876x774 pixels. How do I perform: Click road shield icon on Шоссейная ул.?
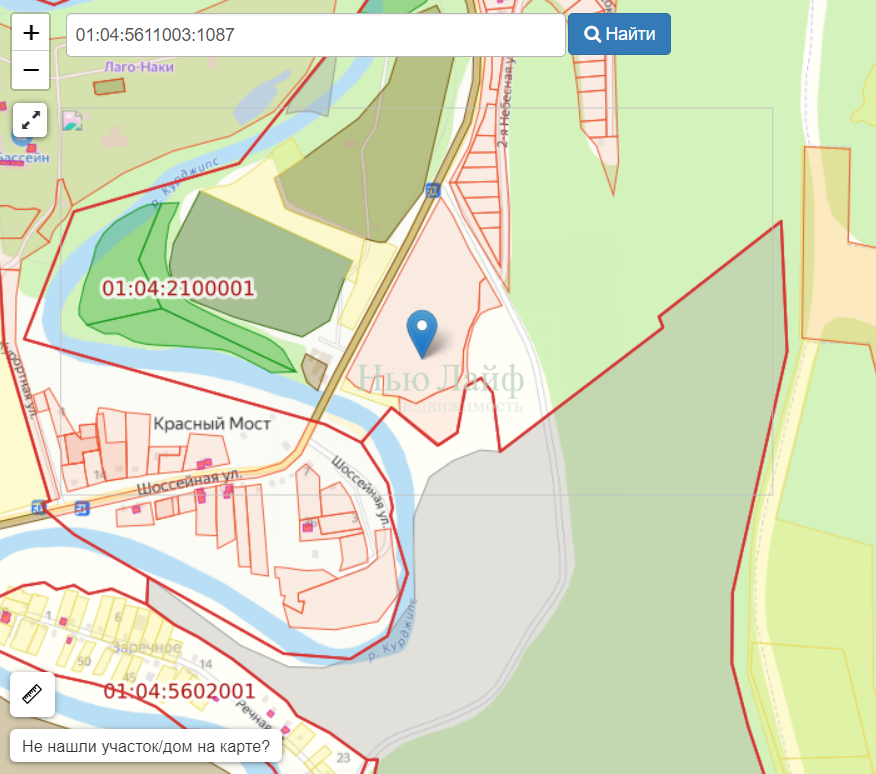(x=82, y=507)
